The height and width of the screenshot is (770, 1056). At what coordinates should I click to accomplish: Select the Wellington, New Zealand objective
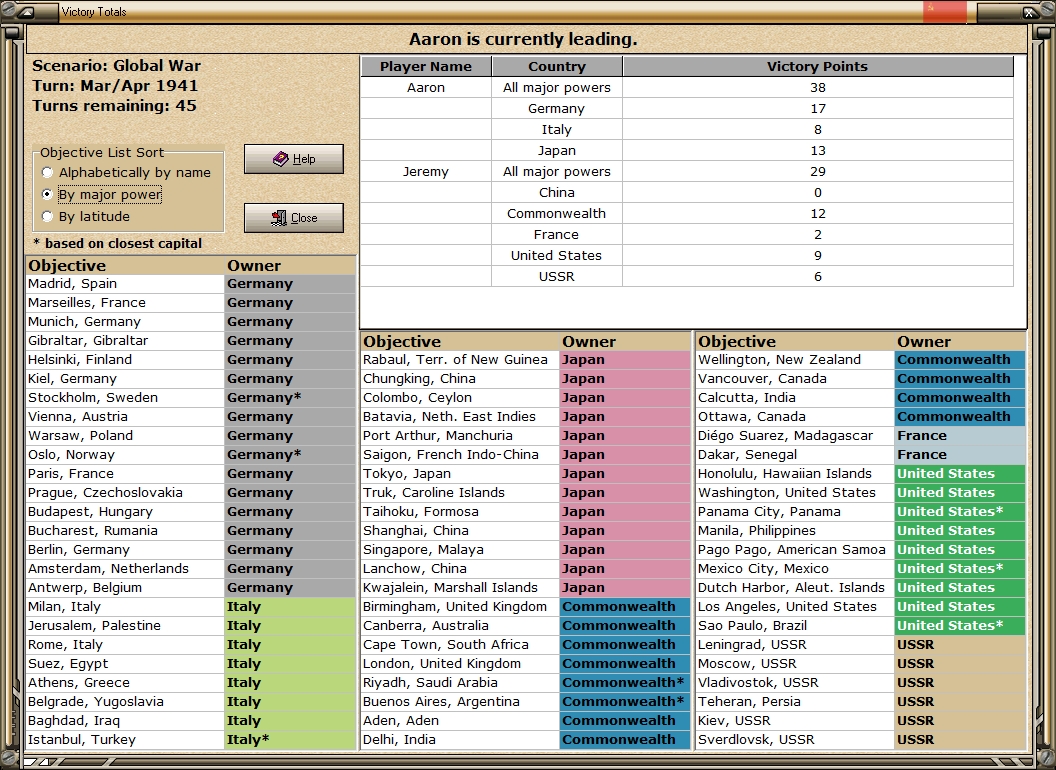coord(795,360)
